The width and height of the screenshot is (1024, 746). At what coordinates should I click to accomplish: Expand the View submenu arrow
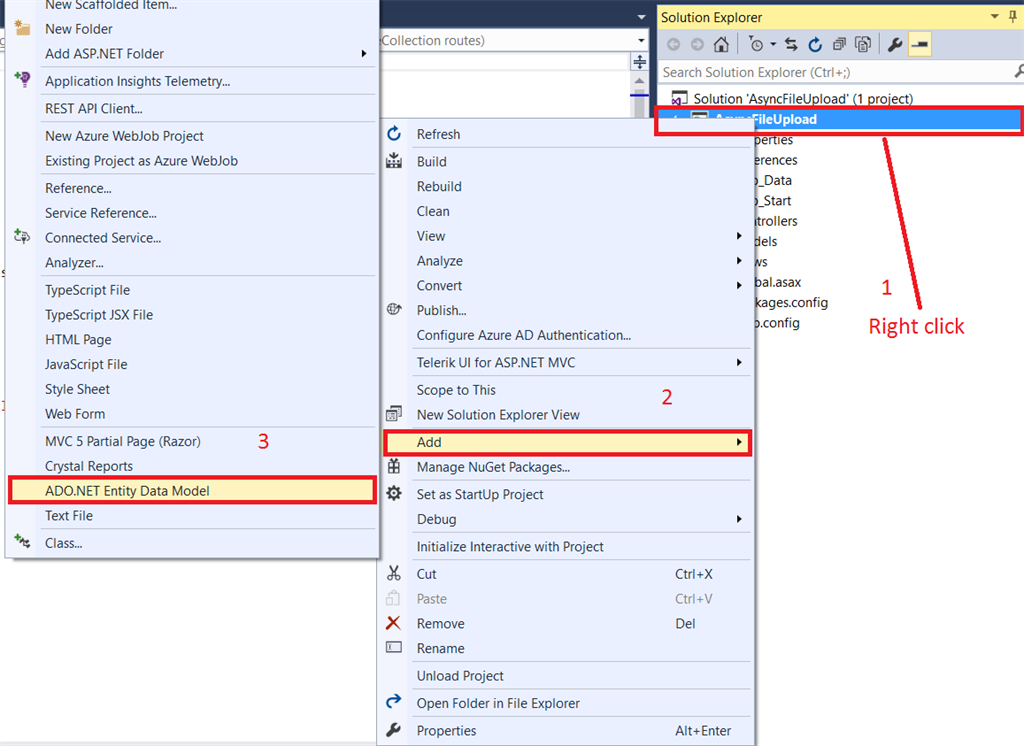[740, 236]
